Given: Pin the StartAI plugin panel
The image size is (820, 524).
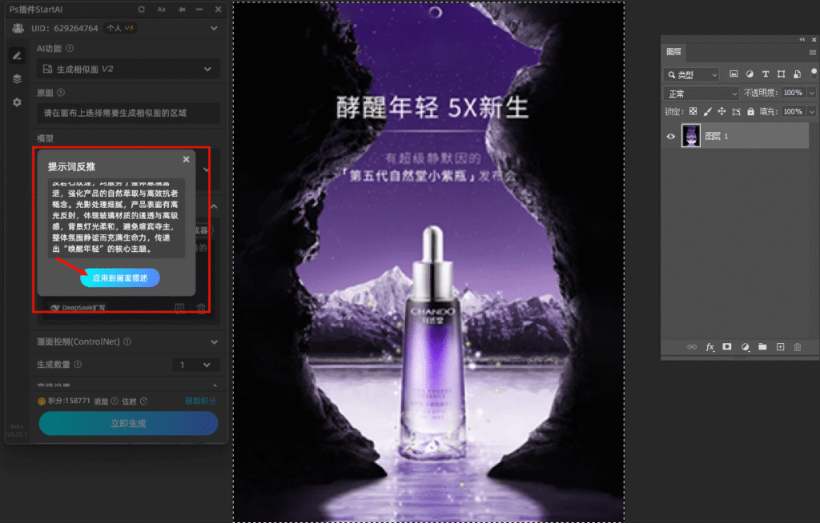Looking at the screenshot, I should pyautogui.click(x=183, y=9).
